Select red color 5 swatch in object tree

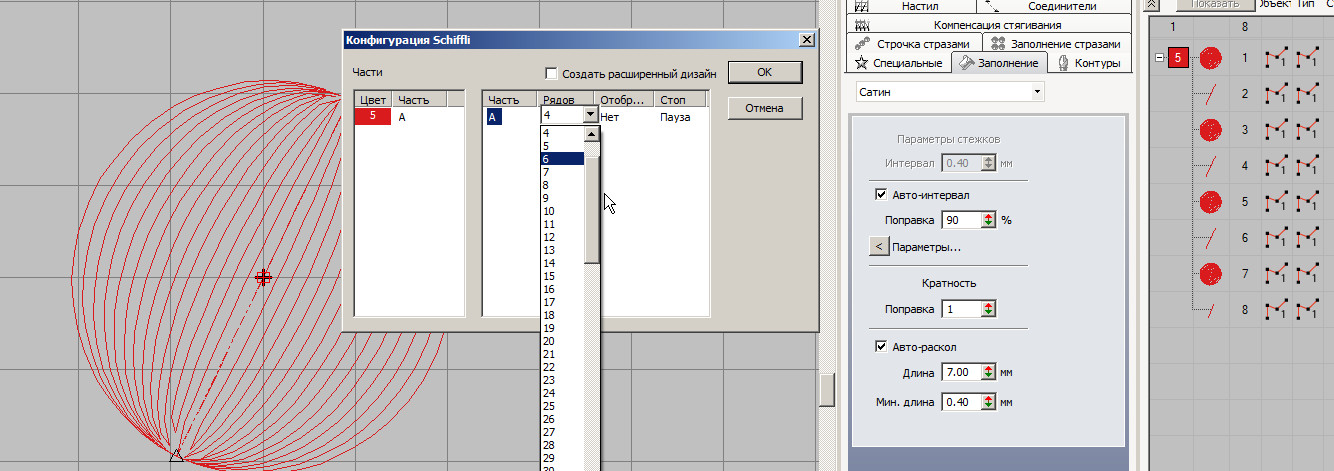click(x=1178, y=58)
